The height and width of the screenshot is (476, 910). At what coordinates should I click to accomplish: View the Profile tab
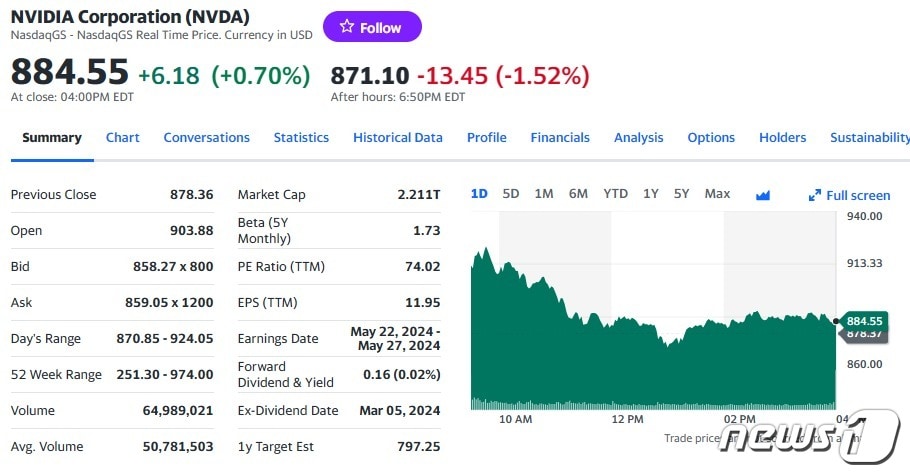pyautogui.click(x=487, y=138)
